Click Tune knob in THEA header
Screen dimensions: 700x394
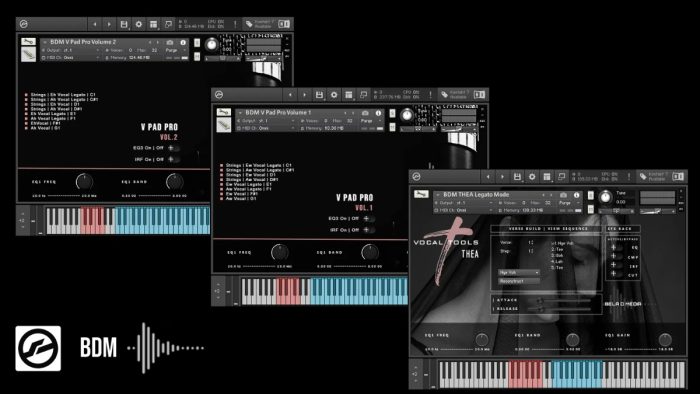coord(605,197)
